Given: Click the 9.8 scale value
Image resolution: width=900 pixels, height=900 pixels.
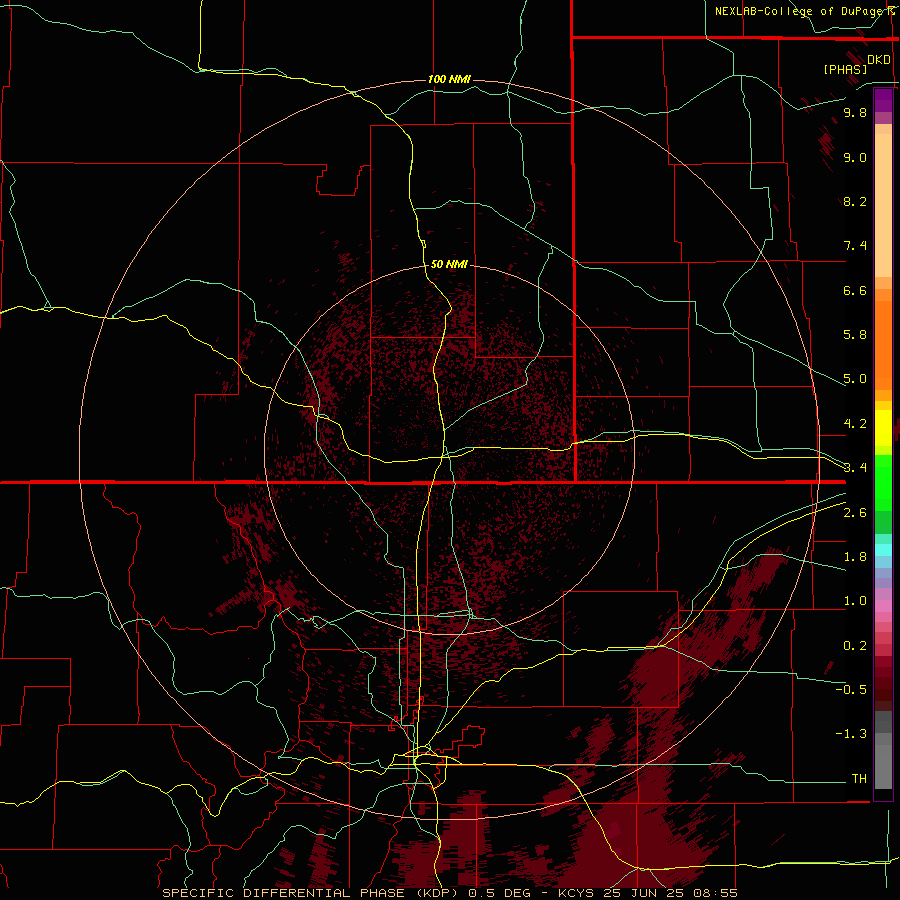Looking at the screenshot, I should click(855, 112).
